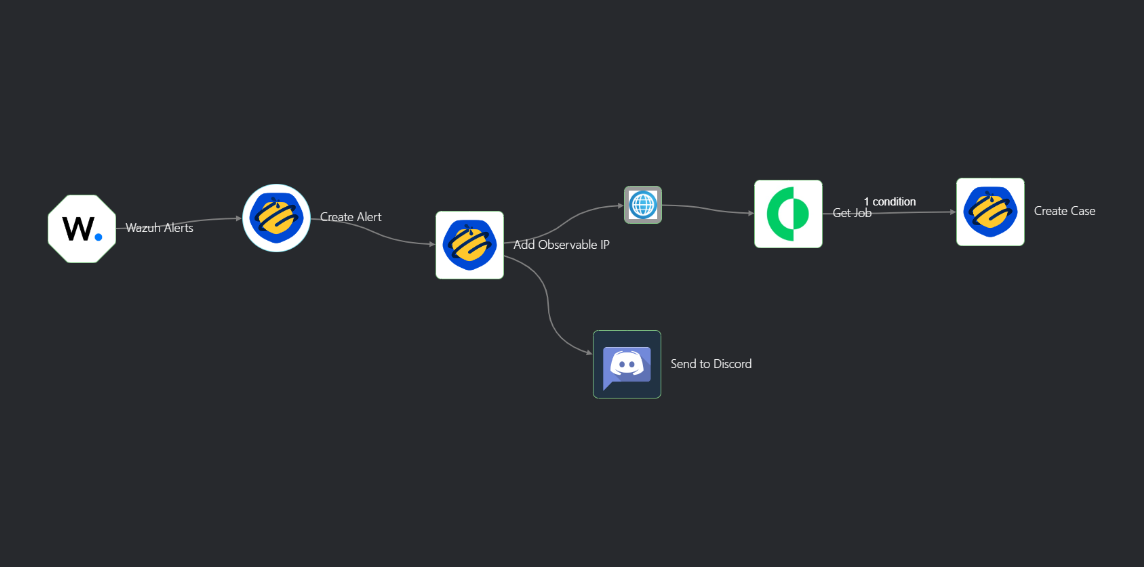Open the green Get Job node
This screenshot has width=1144, height=567.
click(788, 214)
